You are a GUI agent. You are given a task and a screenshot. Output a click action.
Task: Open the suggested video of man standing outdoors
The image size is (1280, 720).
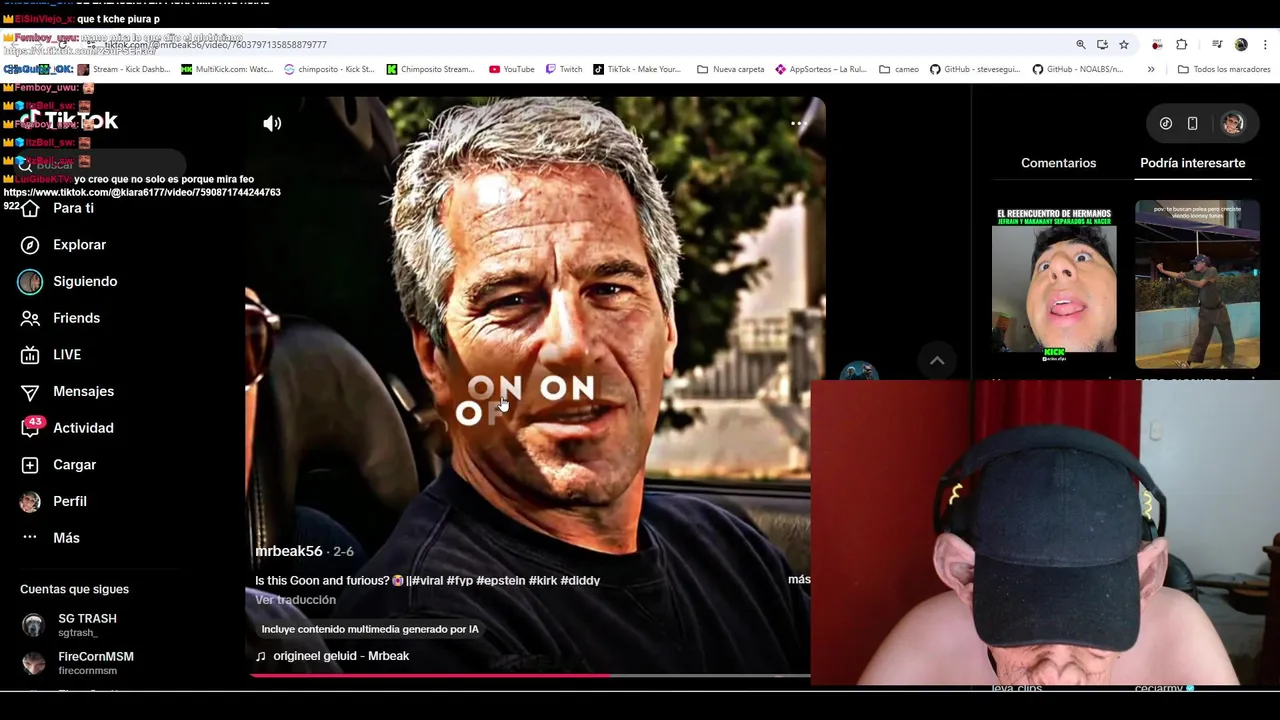coord(1197,286)
